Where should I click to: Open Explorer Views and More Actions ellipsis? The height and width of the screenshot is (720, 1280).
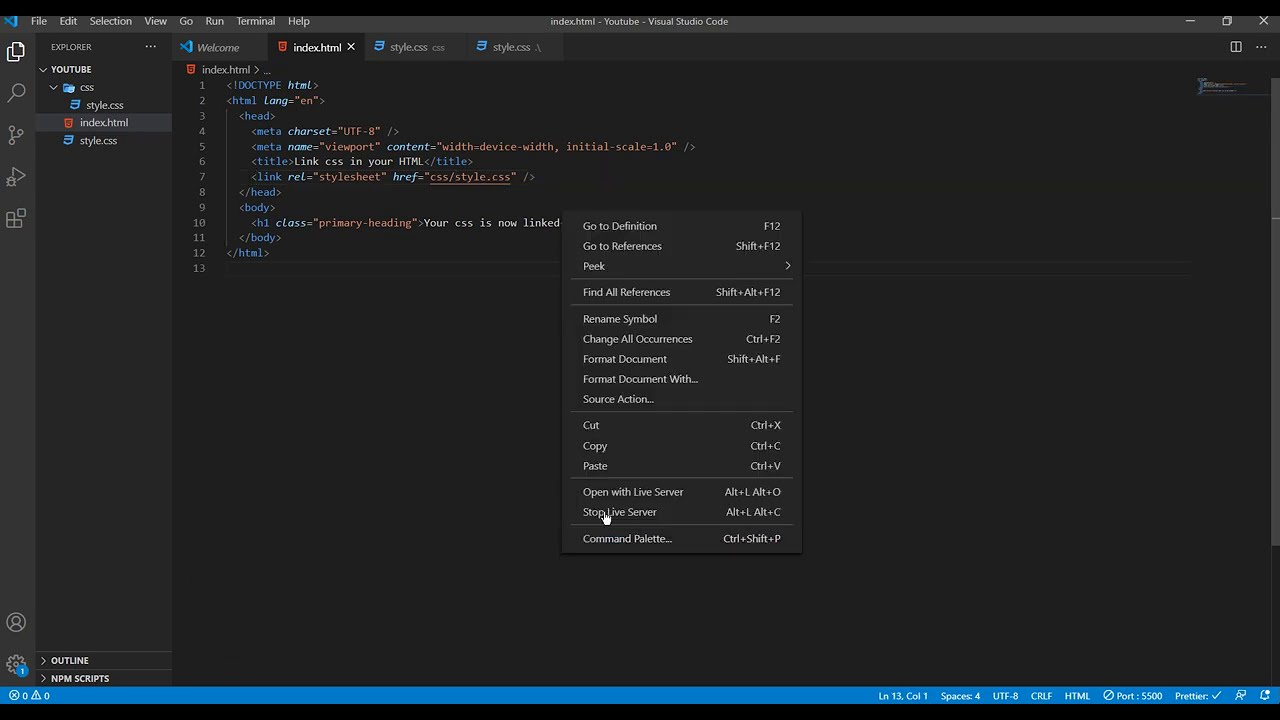151,47
